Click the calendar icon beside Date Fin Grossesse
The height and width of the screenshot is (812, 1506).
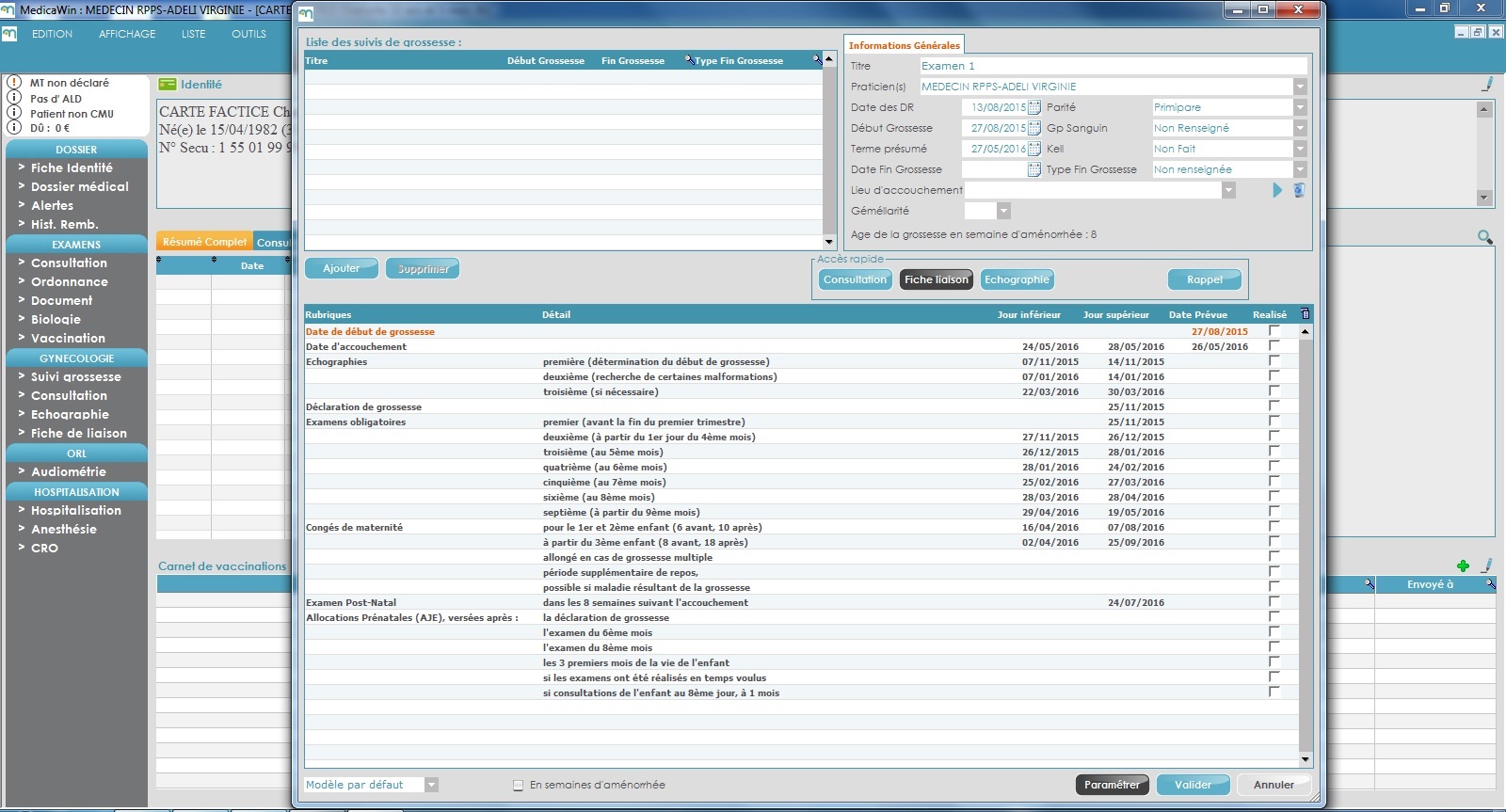click(1034, 170)
